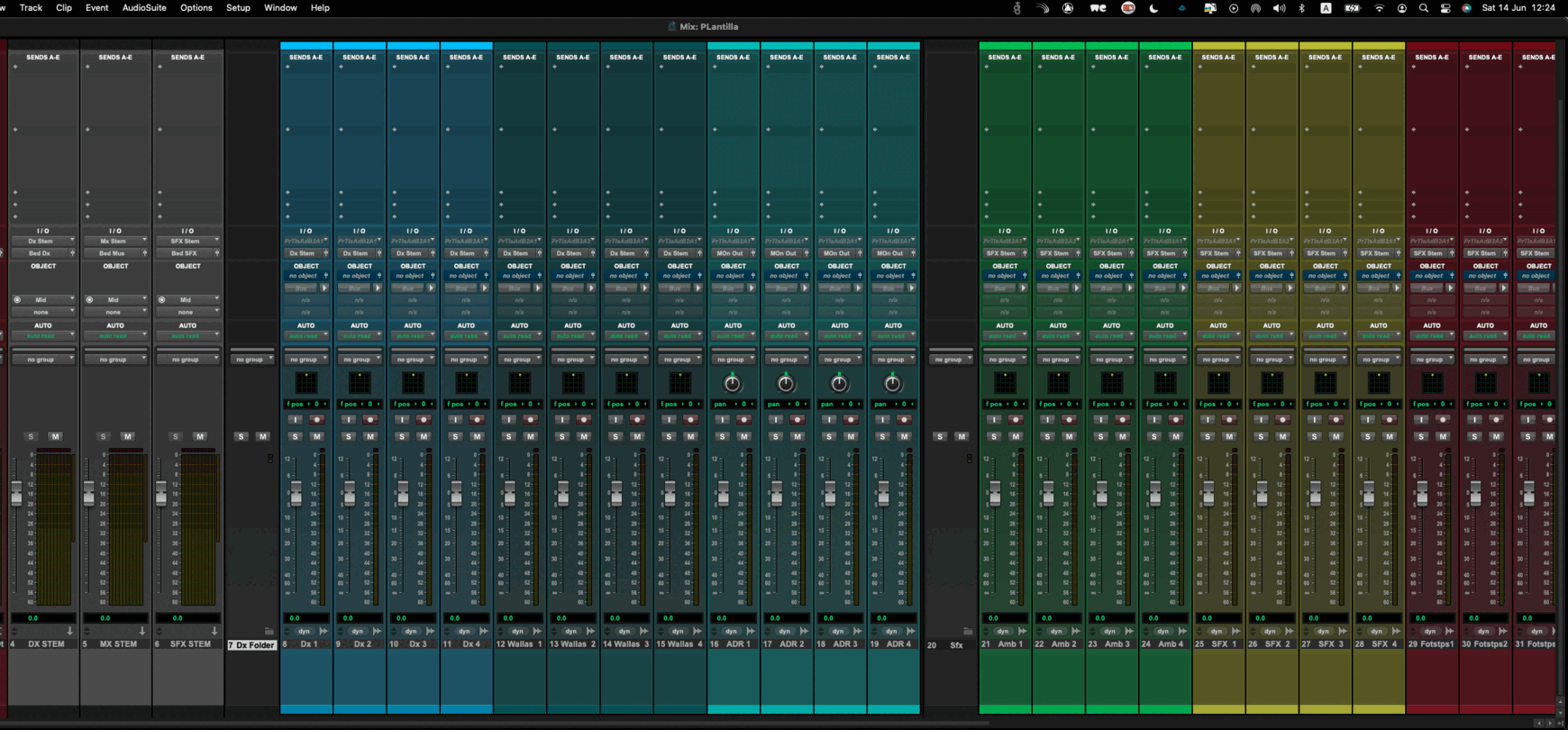Click the Bed Mus output button on MX STEM
The height and width of the screenshot is (730, 1568).
coord(113,253)
